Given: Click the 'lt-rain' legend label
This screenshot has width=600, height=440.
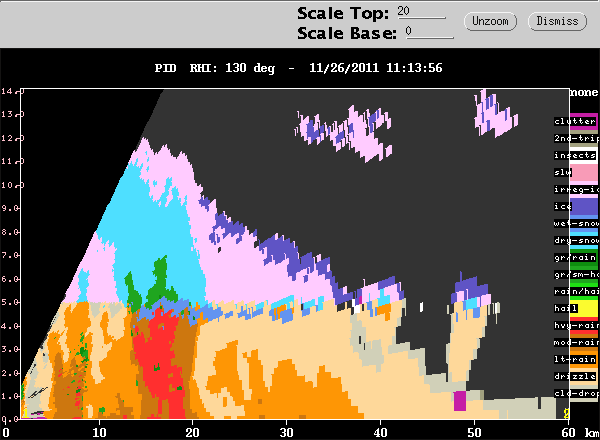Looking at the screenshot, I should [x=575, y=359].
